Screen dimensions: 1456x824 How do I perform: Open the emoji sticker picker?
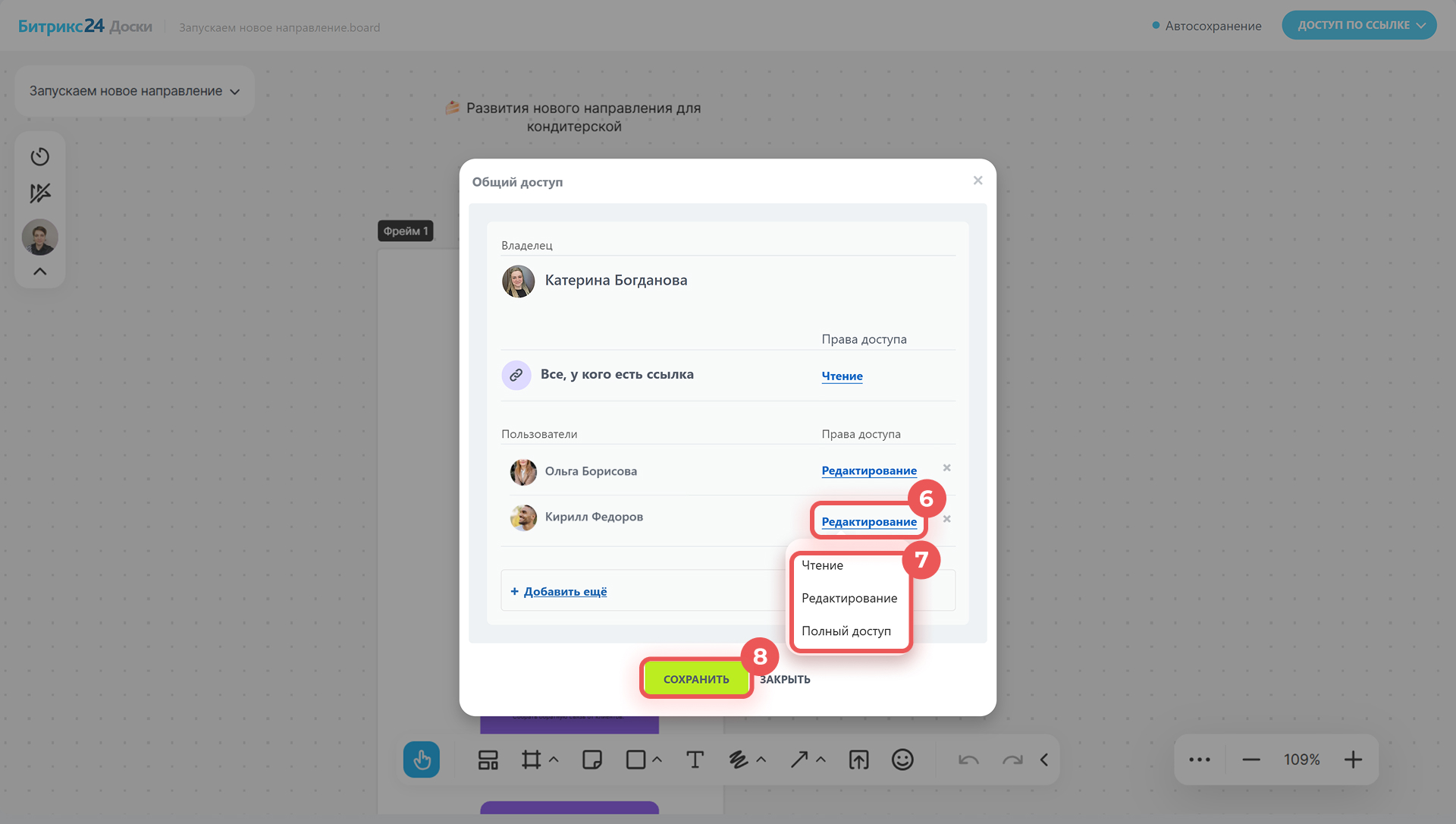902,760
